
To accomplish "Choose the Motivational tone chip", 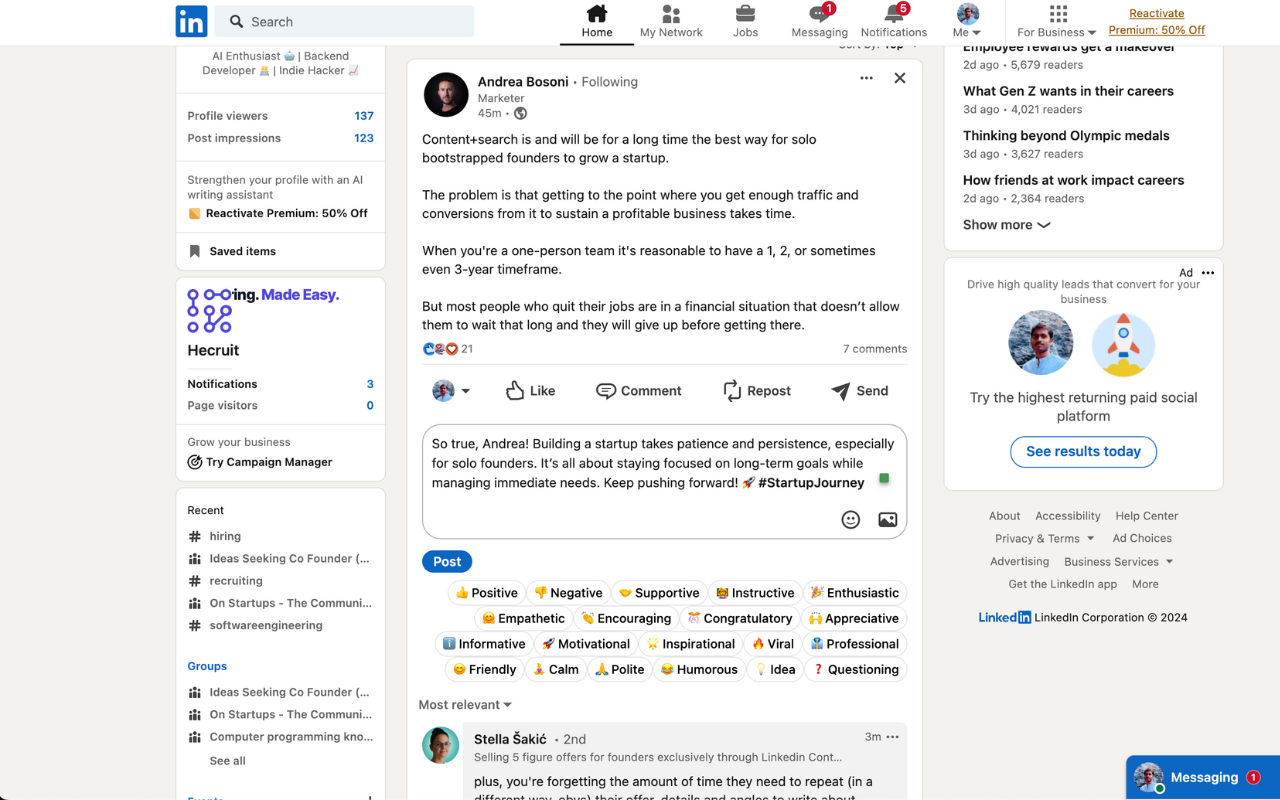I will click(x=585, y=644).
